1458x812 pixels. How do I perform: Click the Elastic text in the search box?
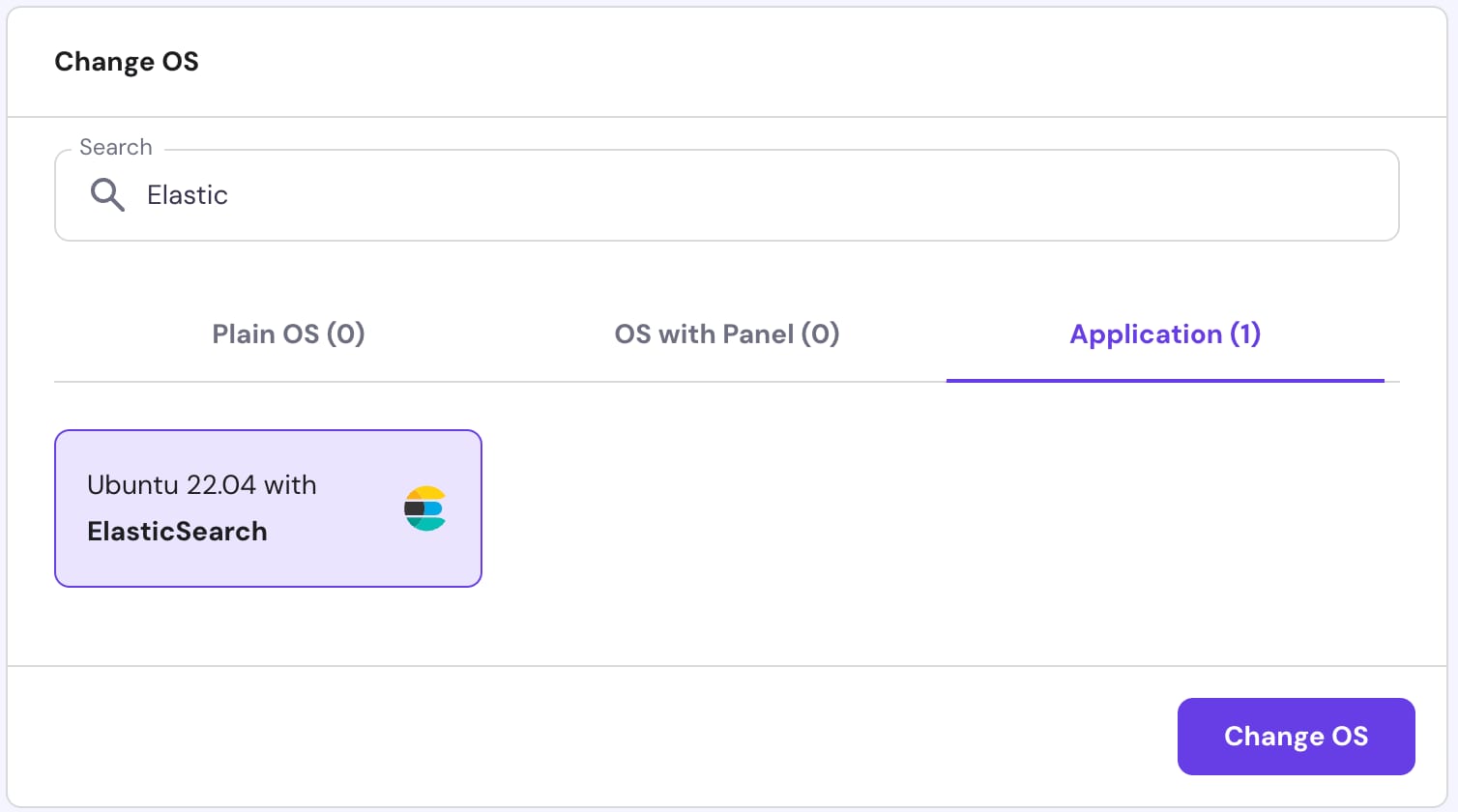[x=187, y=194]
